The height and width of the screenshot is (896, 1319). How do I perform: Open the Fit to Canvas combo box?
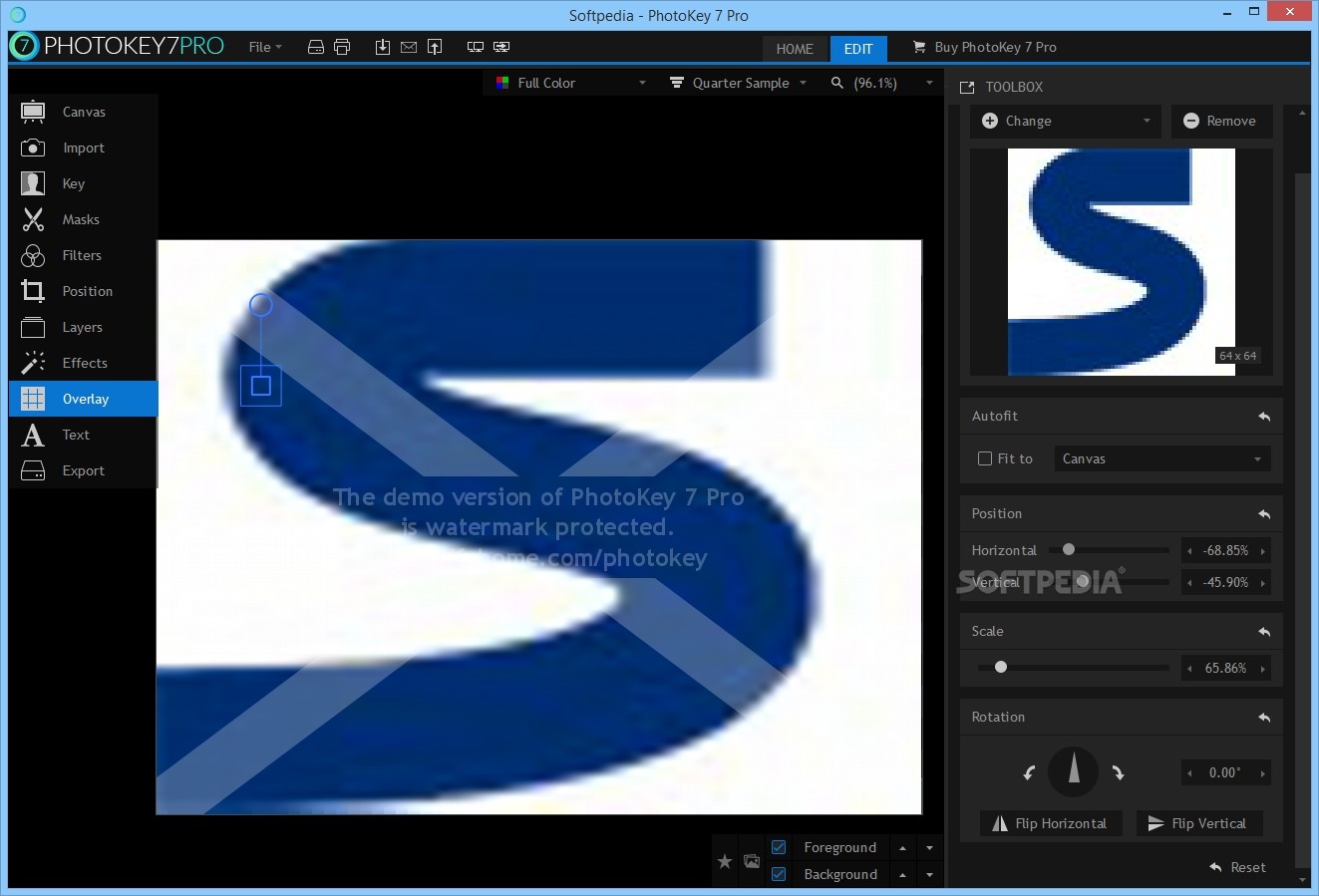pos(1162,458)
